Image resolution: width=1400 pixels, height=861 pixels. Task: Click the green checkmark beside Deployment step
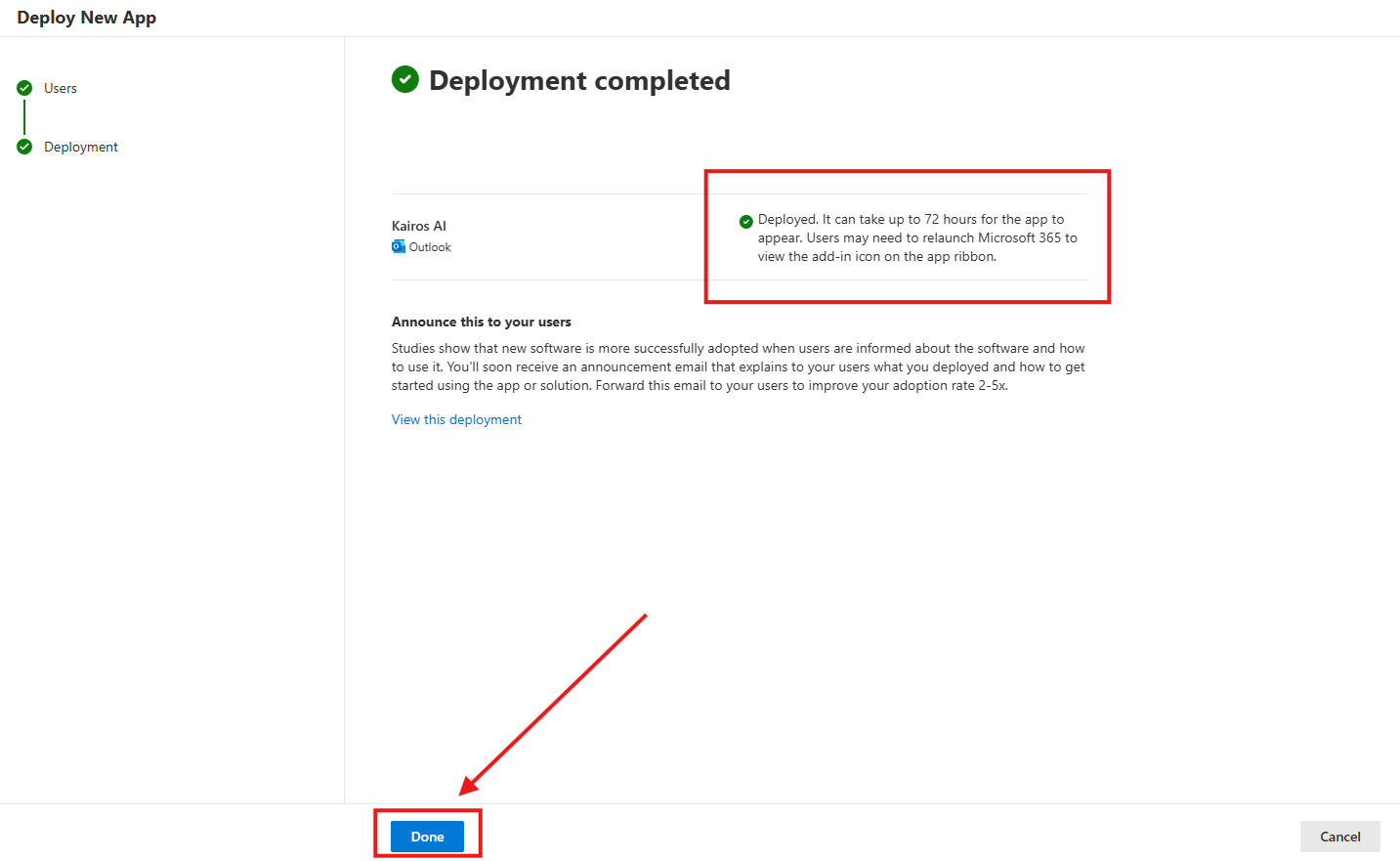[x=24, y=147]
